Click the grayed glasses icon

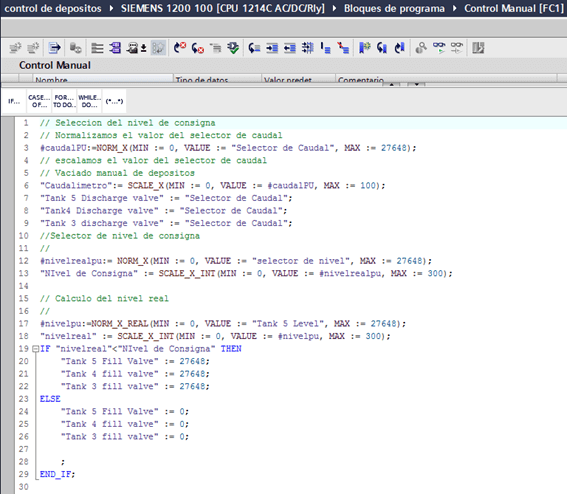tap(457, 48)
